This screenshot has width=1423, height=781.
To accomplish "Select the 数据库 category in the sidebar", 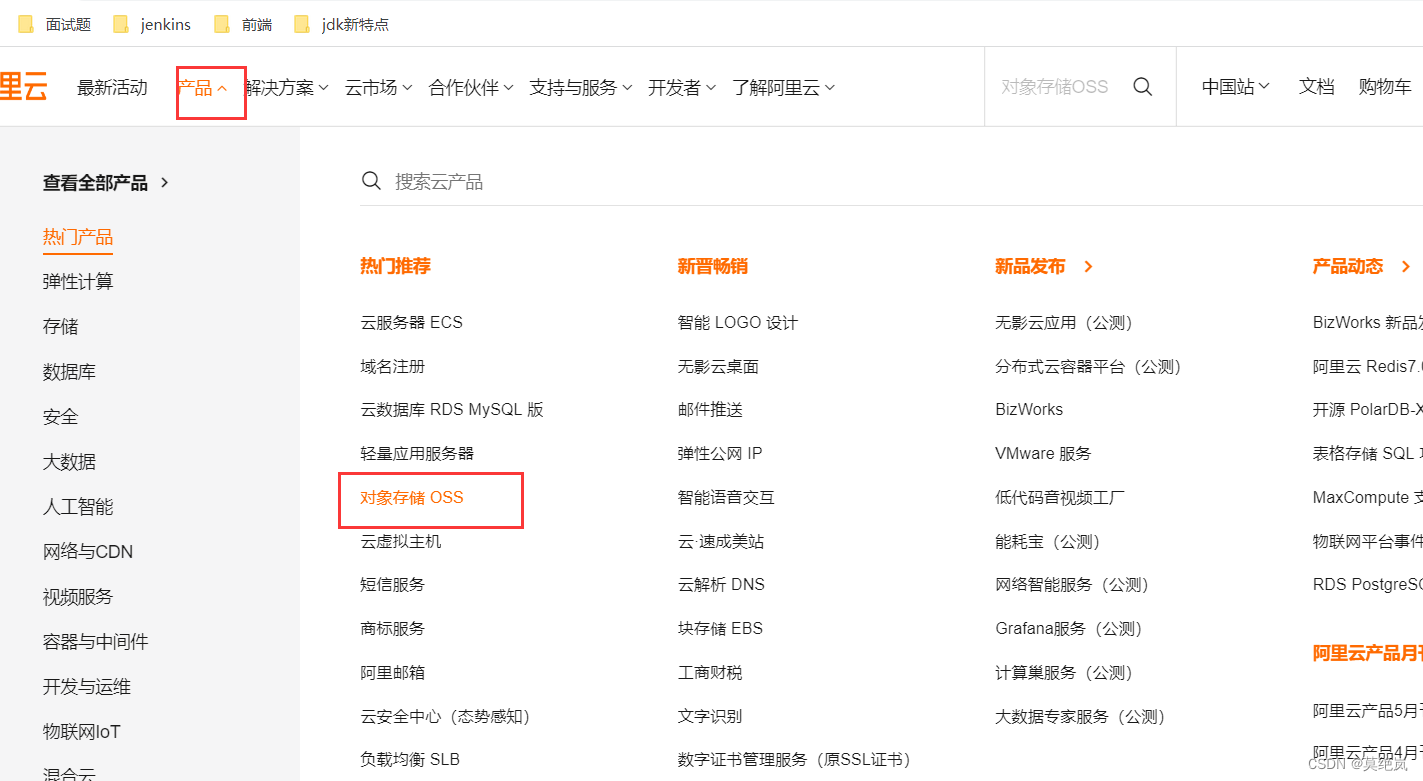I will pyautogui.click(x=69, y=372).
